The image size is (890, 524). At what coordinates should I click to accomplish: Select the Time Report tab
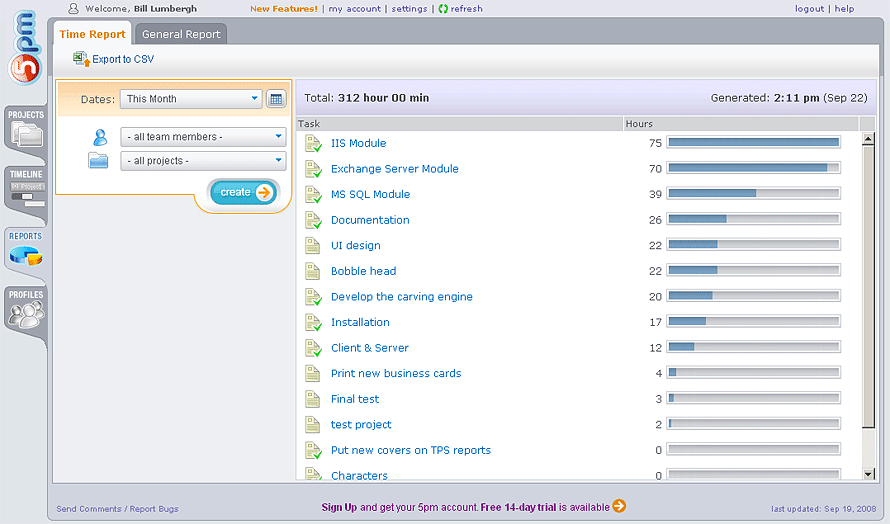[x=92, y=34]
